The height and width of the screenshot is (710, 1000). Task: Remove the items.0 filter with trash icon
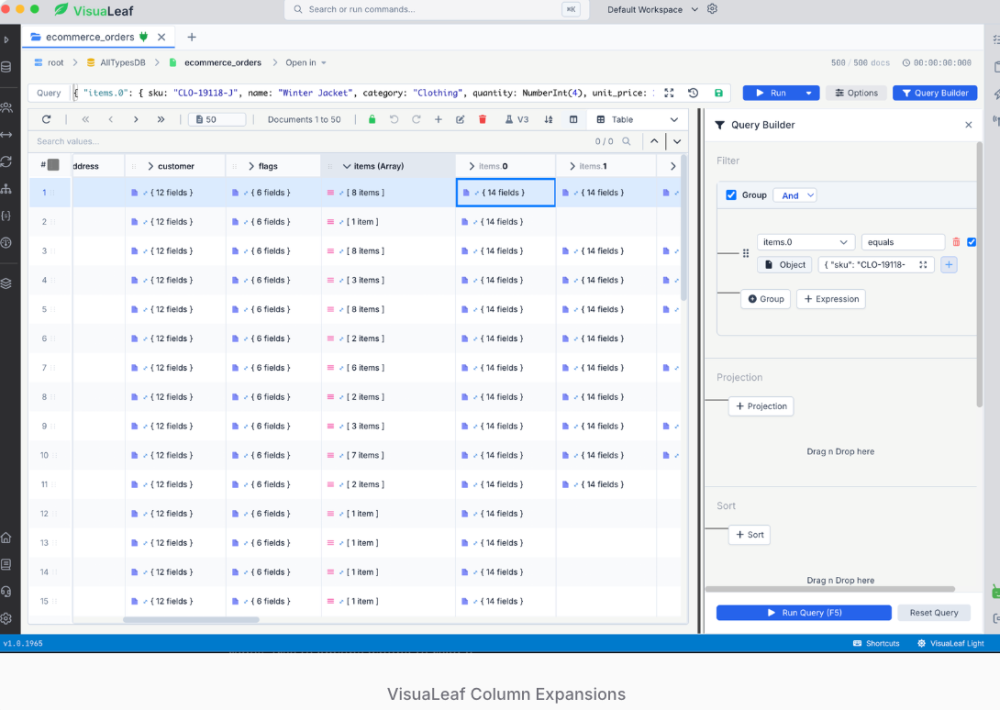(956, 242)
